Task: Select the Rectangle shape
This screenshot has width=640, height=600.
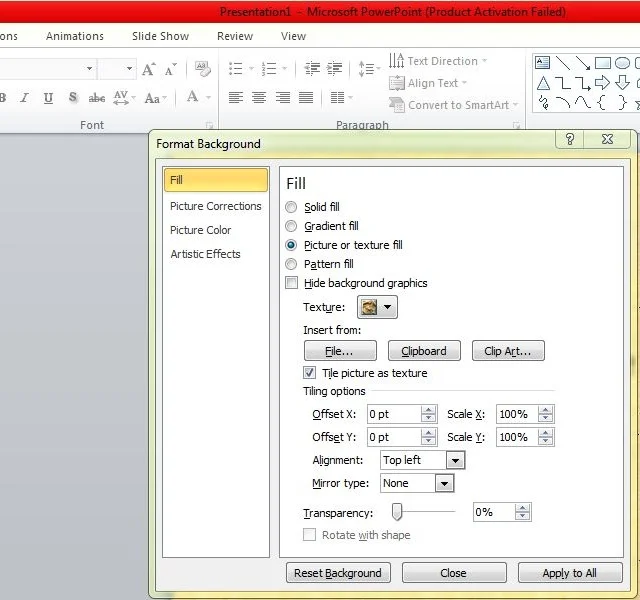Action: coord(603,63)
